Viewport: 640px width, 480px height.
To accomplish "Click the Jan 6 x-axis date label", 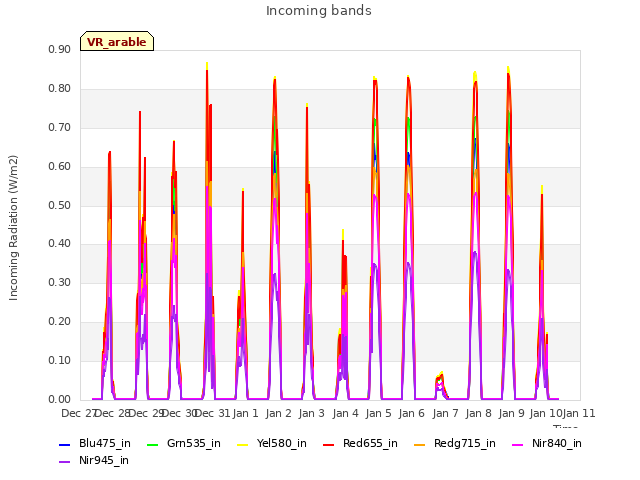I will [x=412, y=413].
